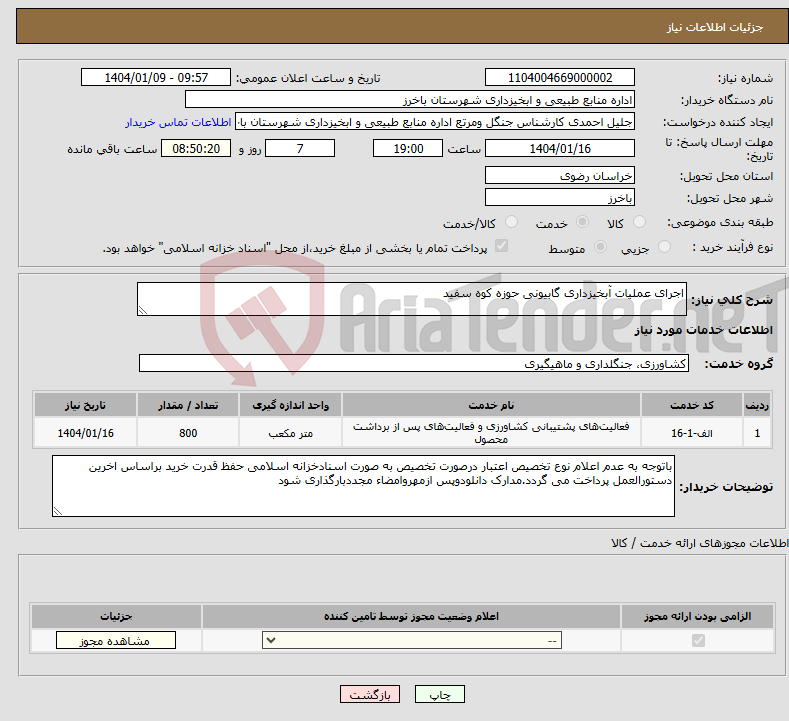Click the واحد اندازه گیری column header
This screenshot has height=721, width=789.
point(290,405)
